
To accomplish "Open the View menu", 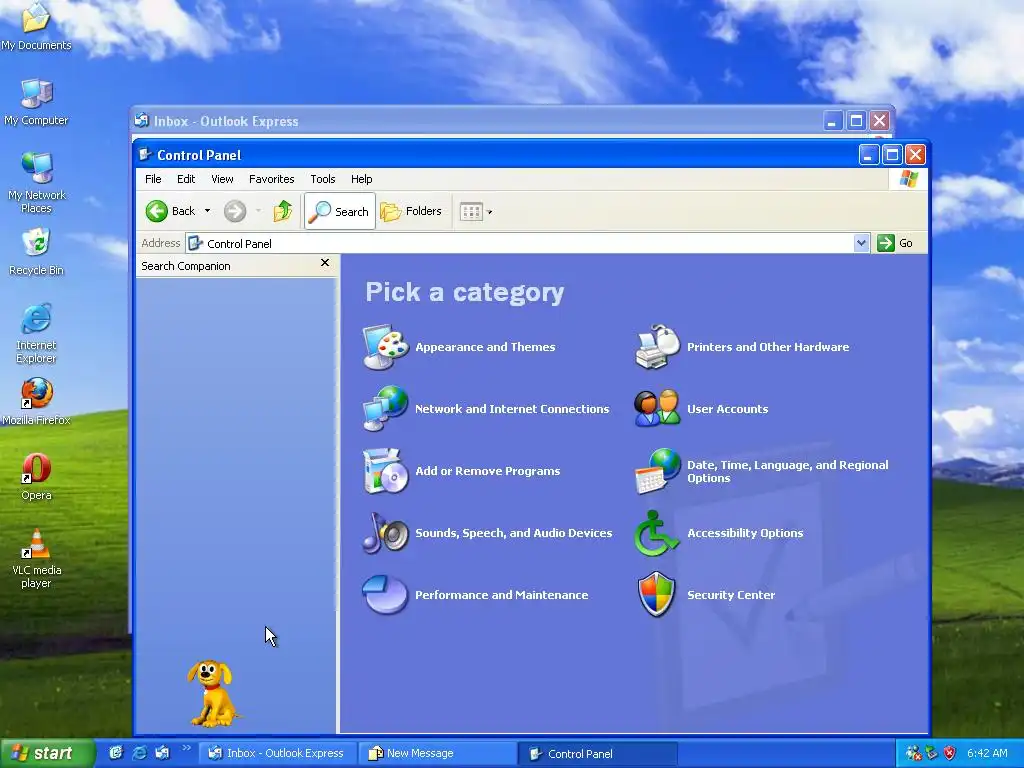I will pos(222,179).
